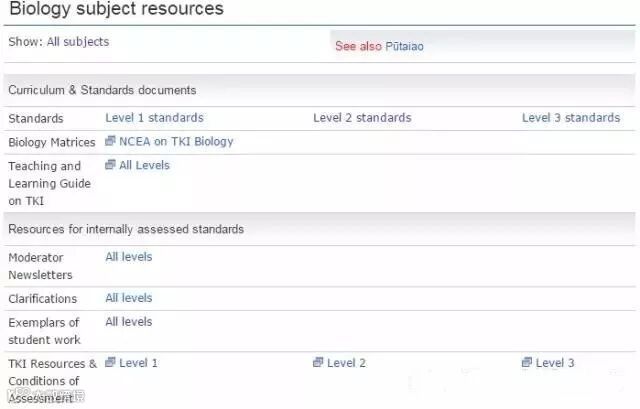
Task: Open Teaching and Learning Guide All Levels text
Action: [144, 166]
